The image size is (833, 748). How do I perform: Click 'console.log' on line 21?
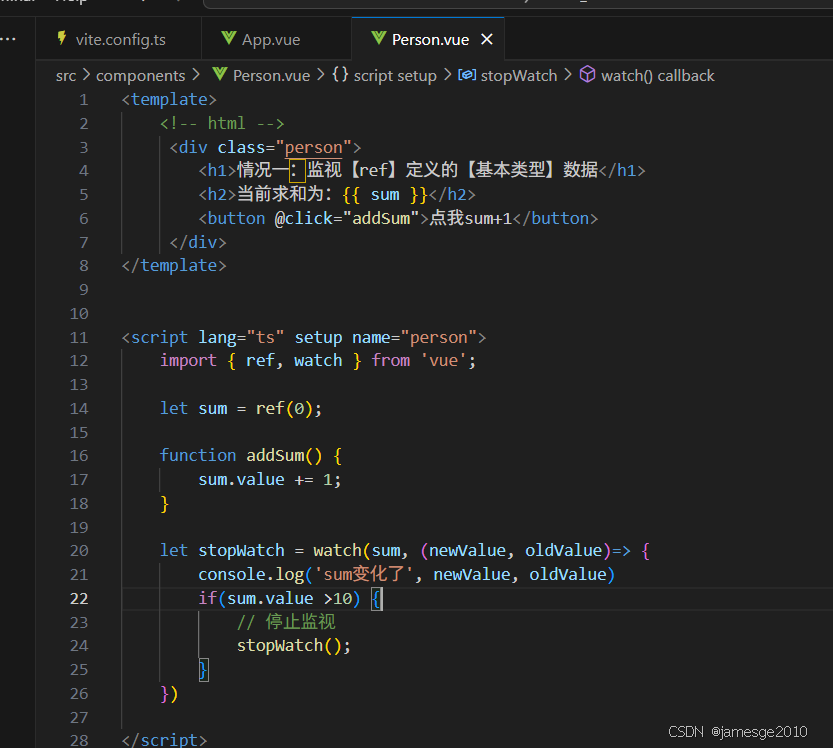pos(251,575)
